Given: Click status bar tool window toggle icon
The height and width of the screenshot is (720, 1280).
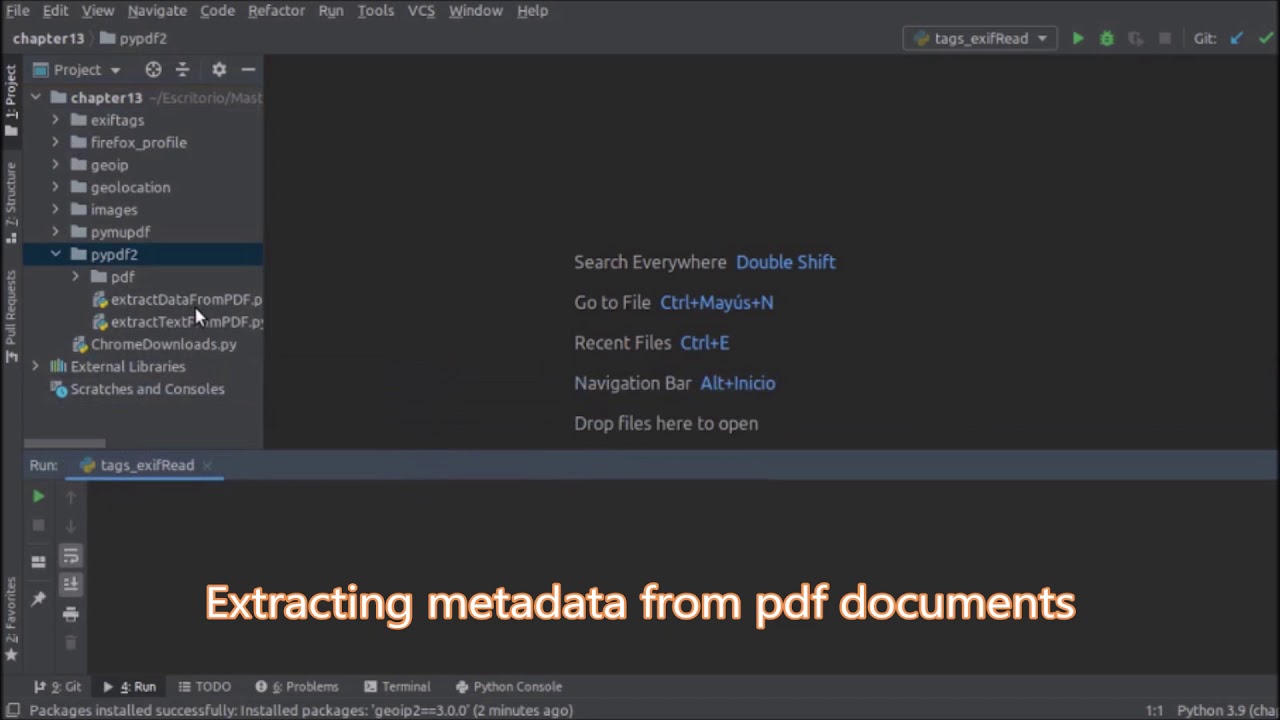Looking at the screenshot, I should (x=12, y=711).
